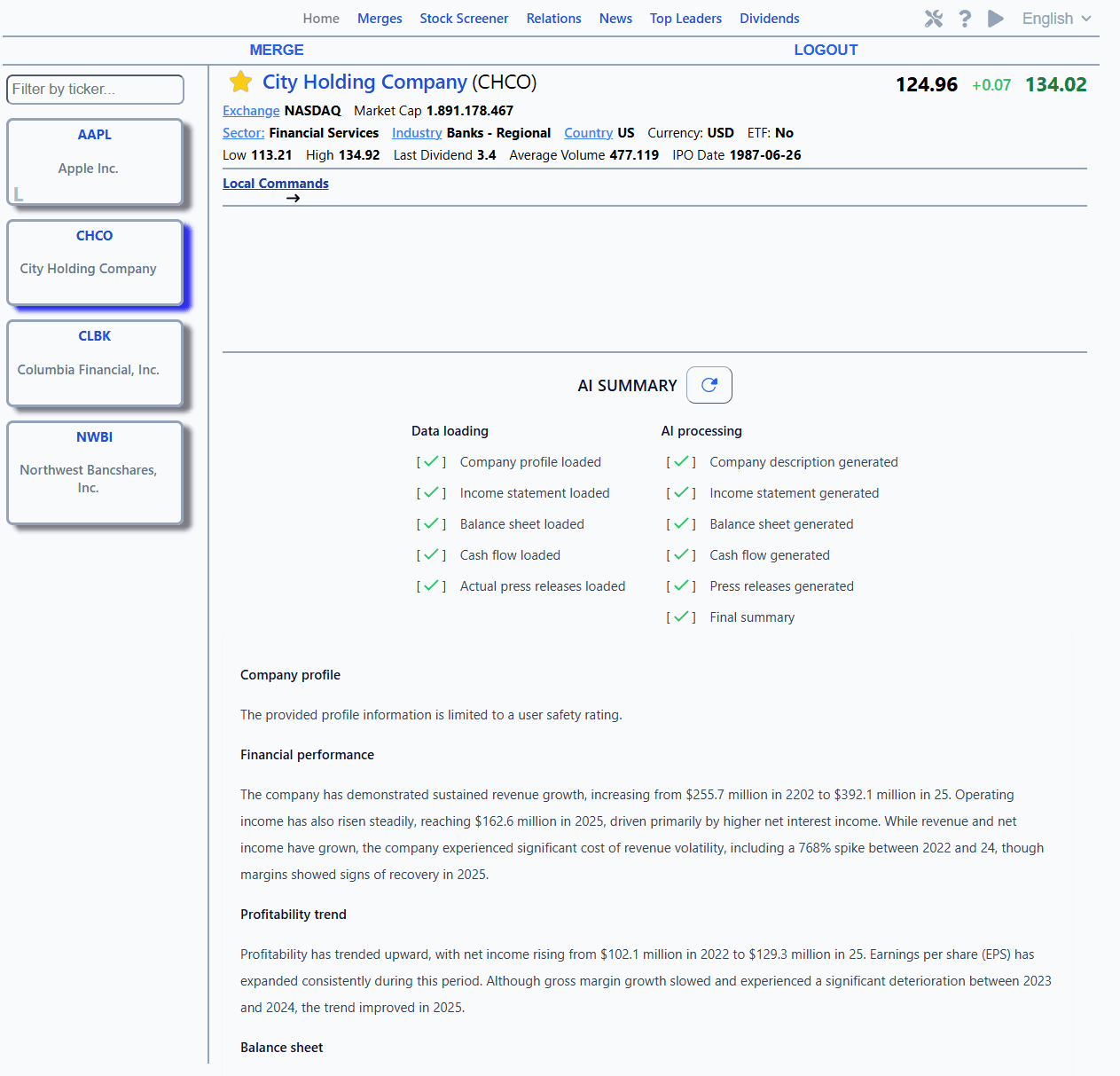The image size is (1120, 1076).
Task: Toggle the favorite star for CHCO
Action: pyautogui.click(x=240, y=82)
